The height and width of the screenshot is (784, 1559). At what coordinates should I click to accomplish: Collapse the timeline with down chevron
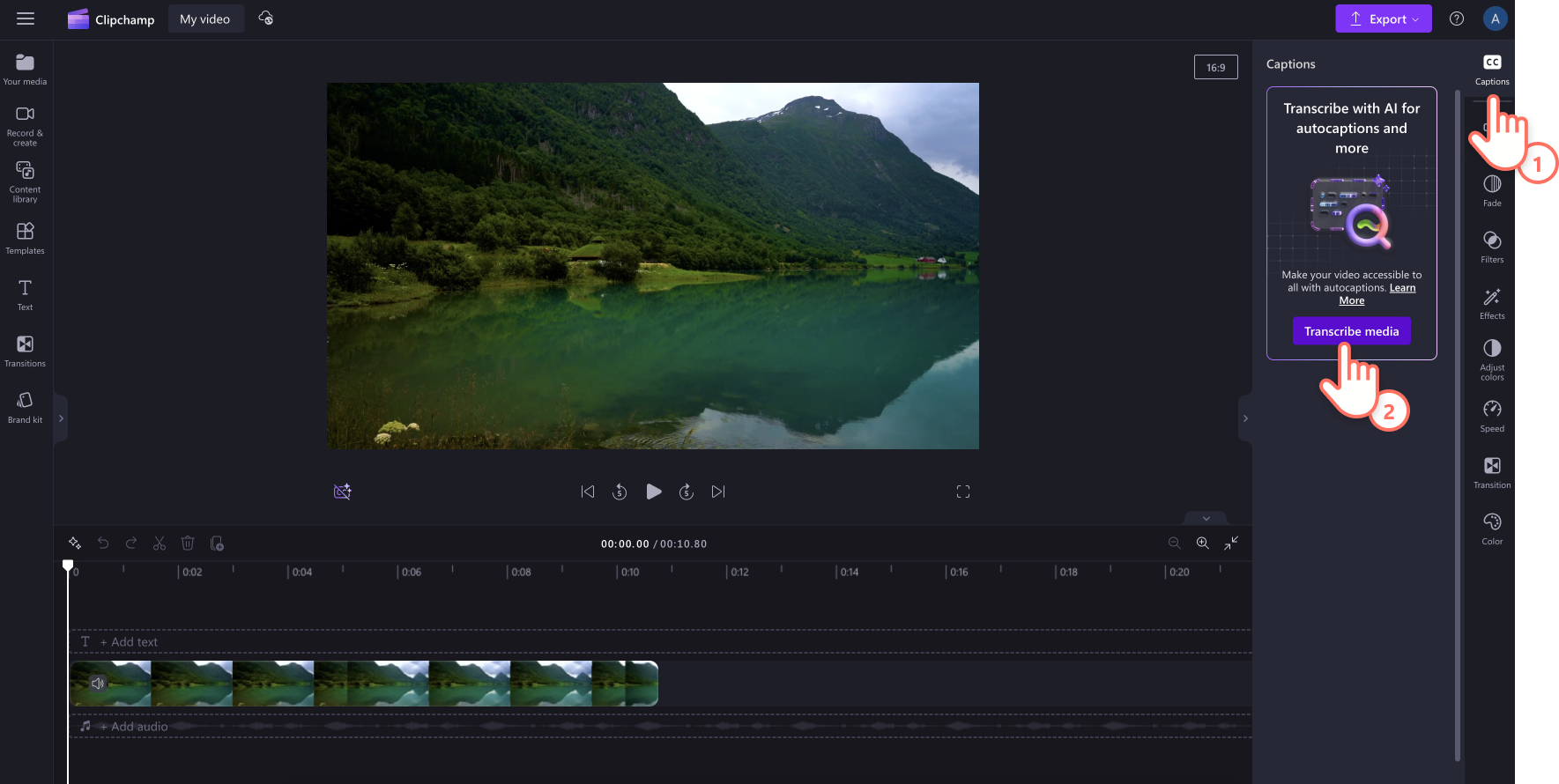click(x=1206, y=518)
